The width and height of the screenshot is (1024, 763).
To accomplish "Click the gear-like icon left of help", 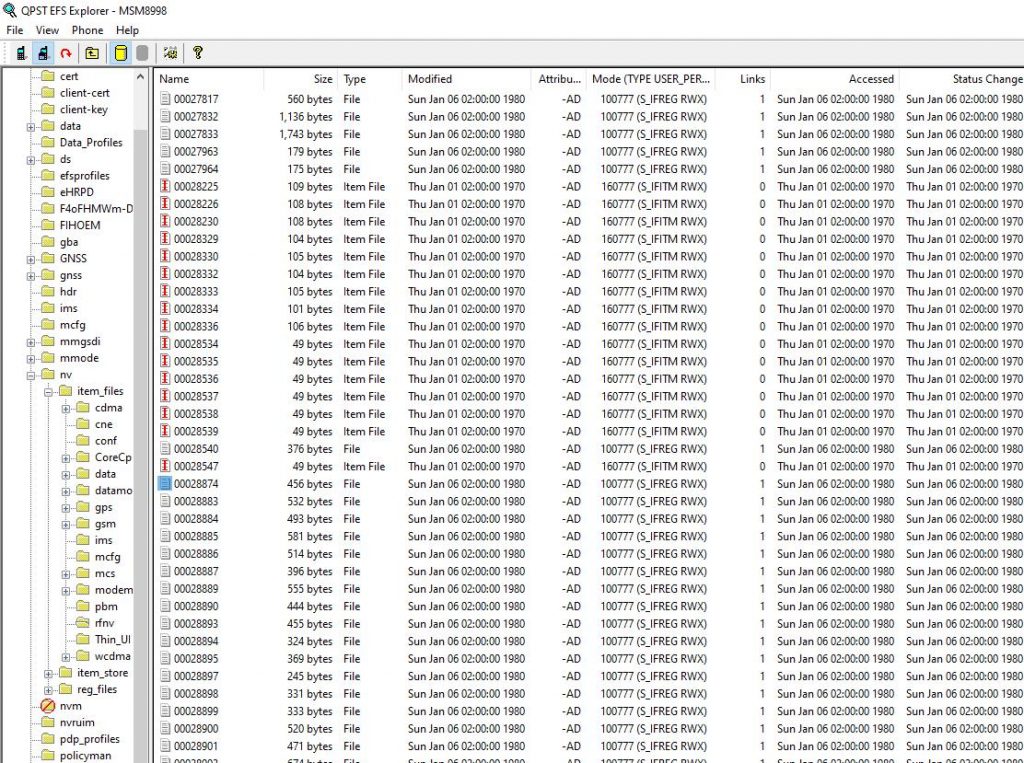I will [x=170, y=53].
